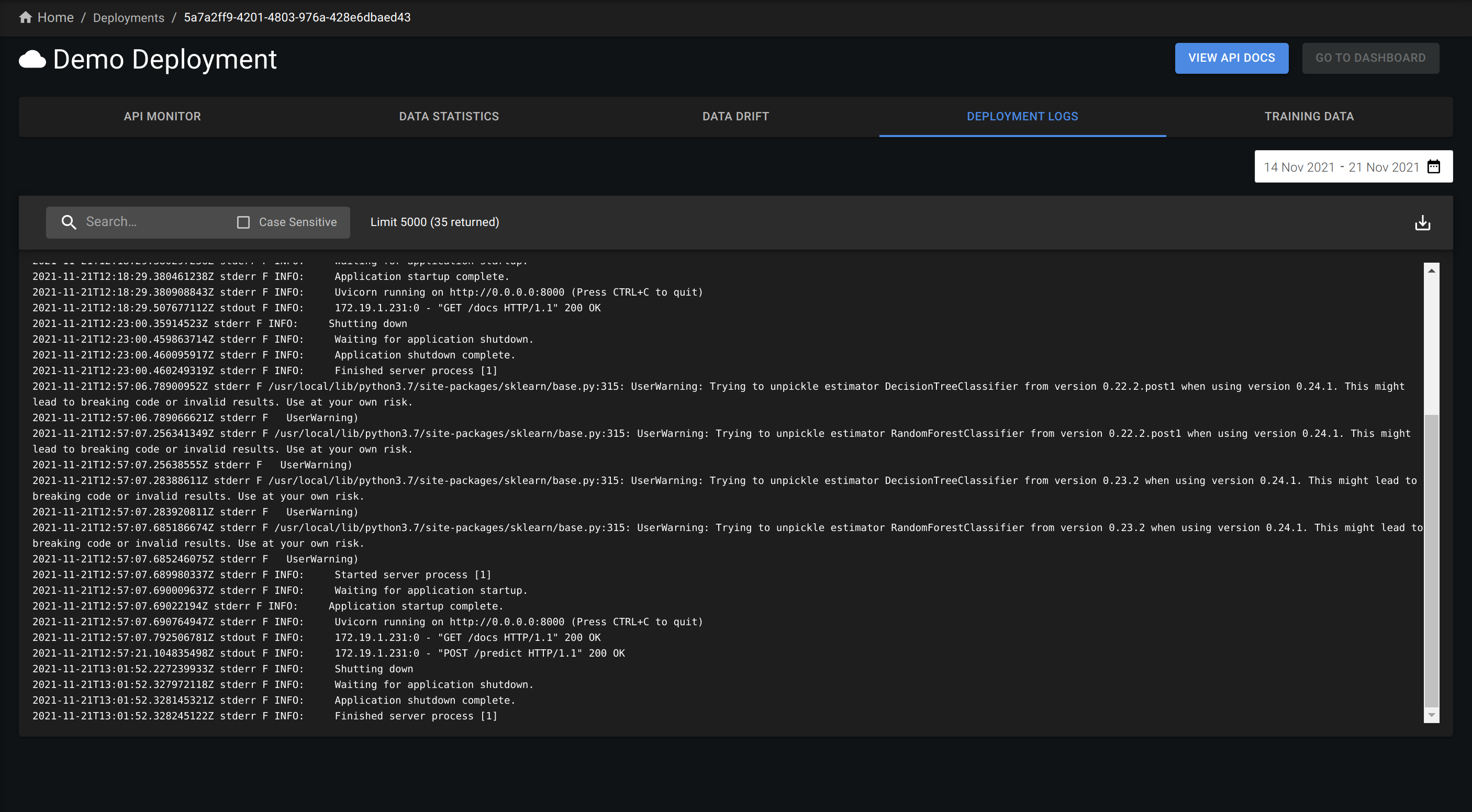Image resolution: width=1472 pixels, height=812 pixels.
Task: Click the RandomForestClassifier 0.23.2 warning line
Action: pos(728,536)
